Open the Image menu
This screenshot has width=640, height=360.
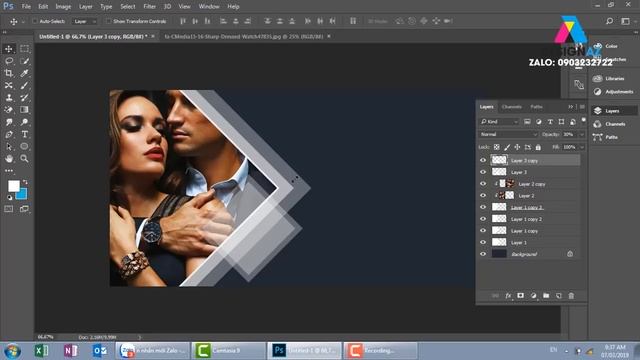point(63,7)
